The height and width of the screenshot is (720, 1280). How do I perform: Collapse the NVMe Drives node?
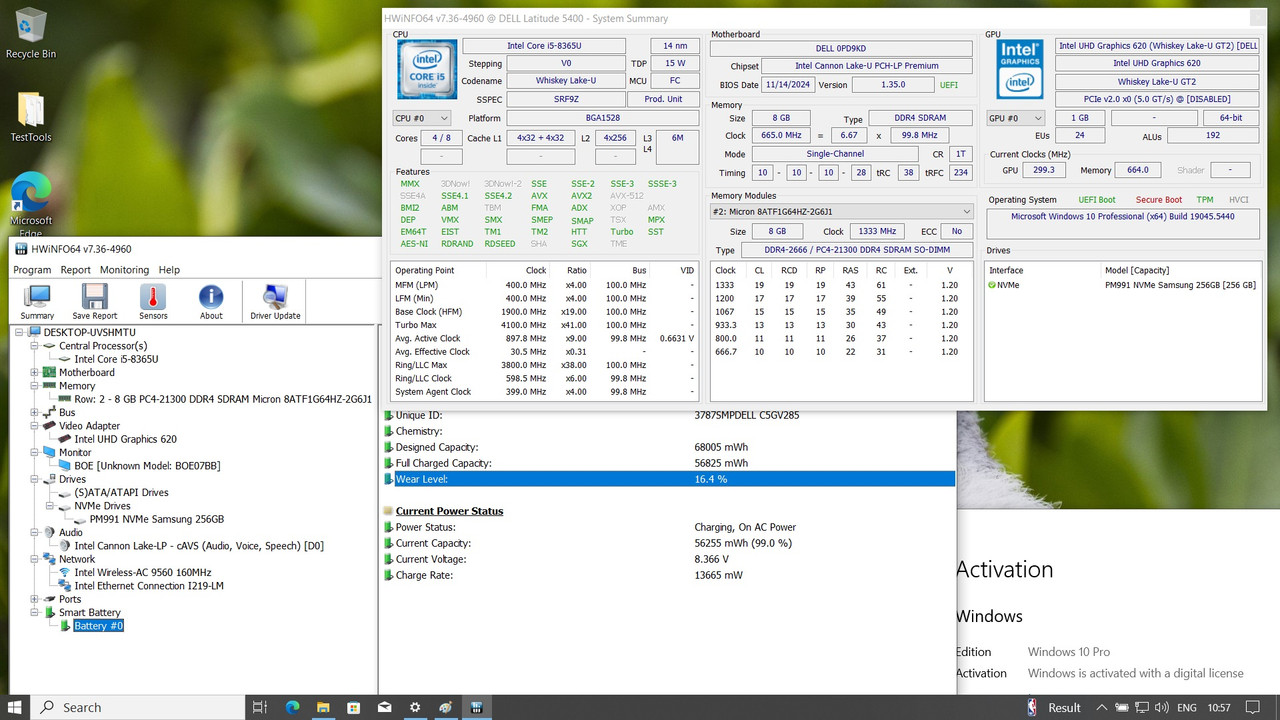[x=50, y=505]
